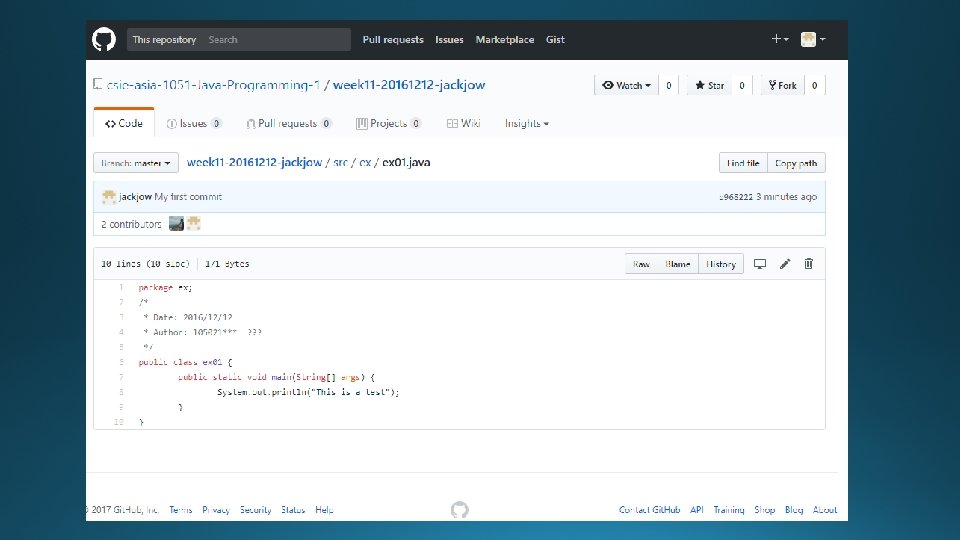This screenshot has height=540, width=960.
Task: Open the Blame view
Action: point(678,264)
